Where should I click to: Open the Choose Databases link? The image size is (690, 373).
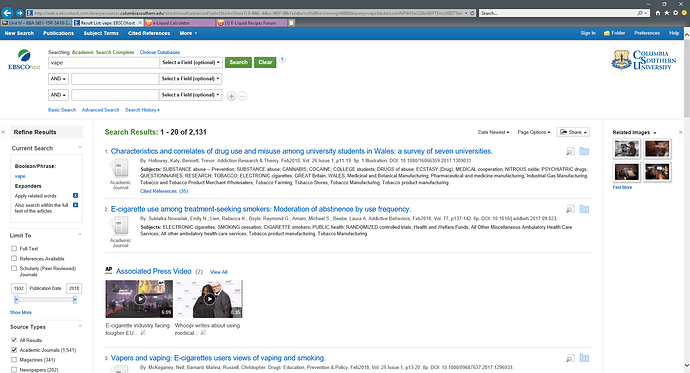pos(160,52)
